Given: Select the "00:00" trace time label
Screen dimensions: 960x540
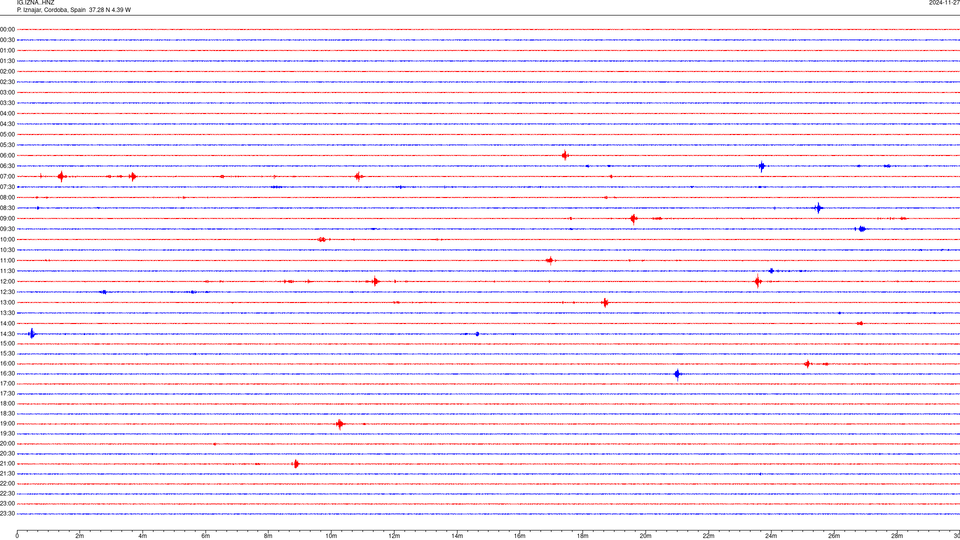Looking at the screenshot, I should pyautogui.click(x=7, y=29).
